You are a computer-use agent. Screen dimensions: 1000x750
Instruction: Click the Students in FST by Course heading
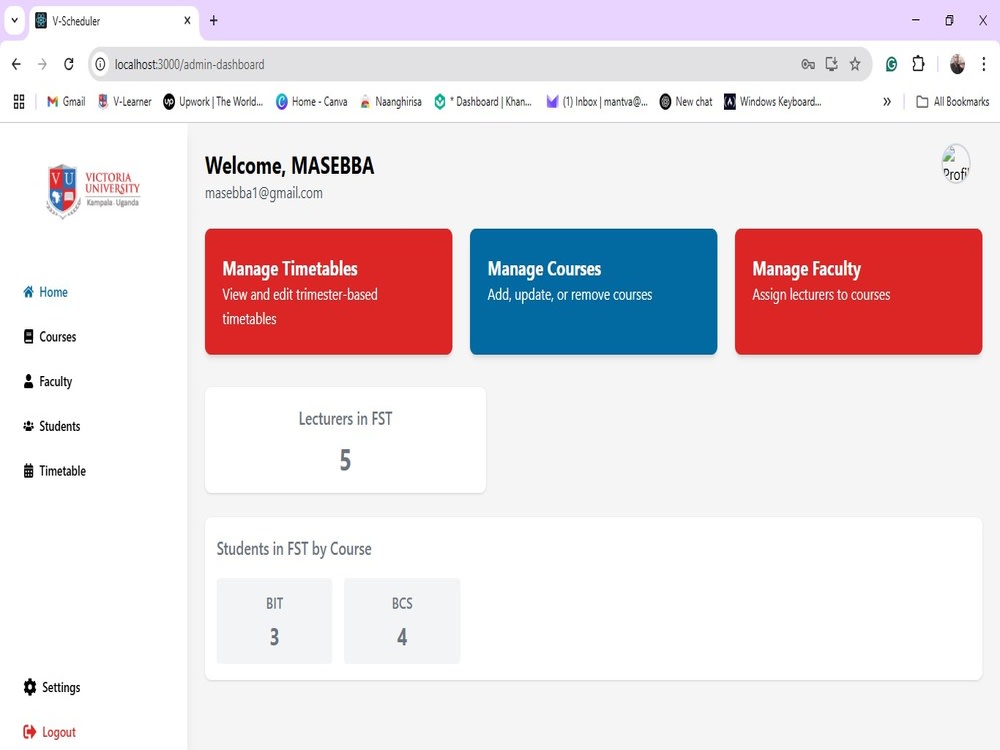pyautogui.click(x=294, y=548)
